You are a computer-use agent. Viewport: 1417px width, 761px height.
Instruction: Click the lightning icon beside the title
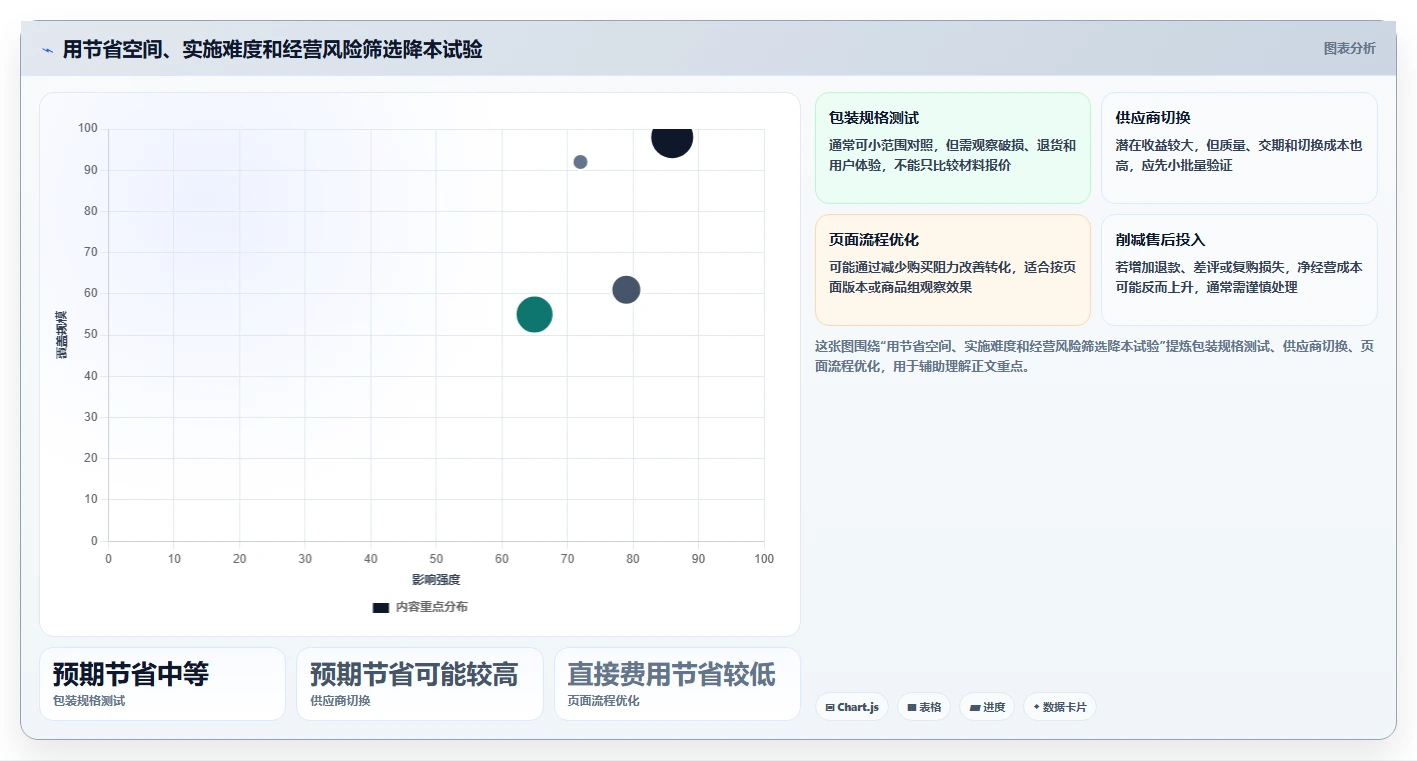[47, 50]
